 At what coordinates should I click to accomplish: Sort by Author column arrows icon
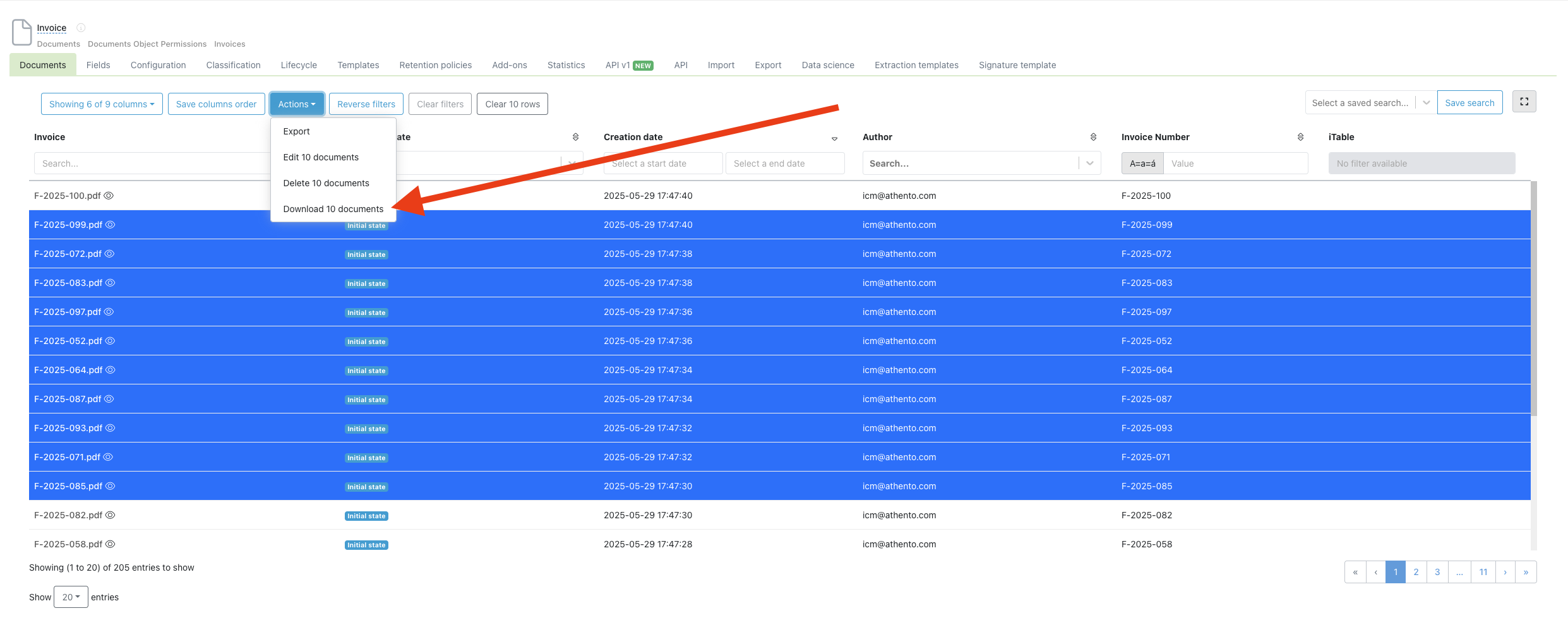tap(1093, 137)
